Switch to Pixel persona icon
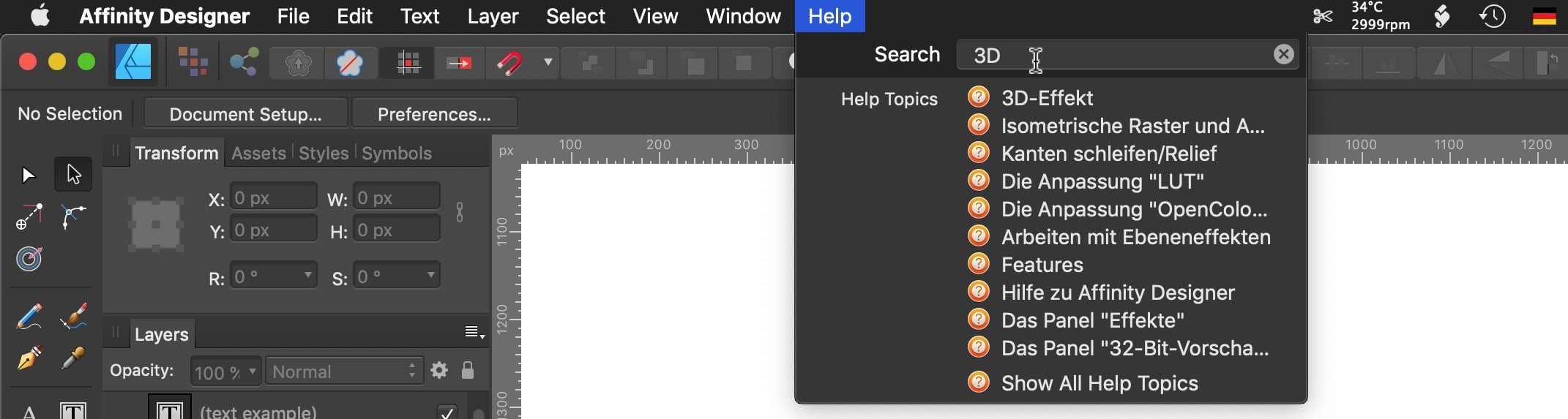The width and height of the screenshot is (1568, 419). [x=193, y=62]
